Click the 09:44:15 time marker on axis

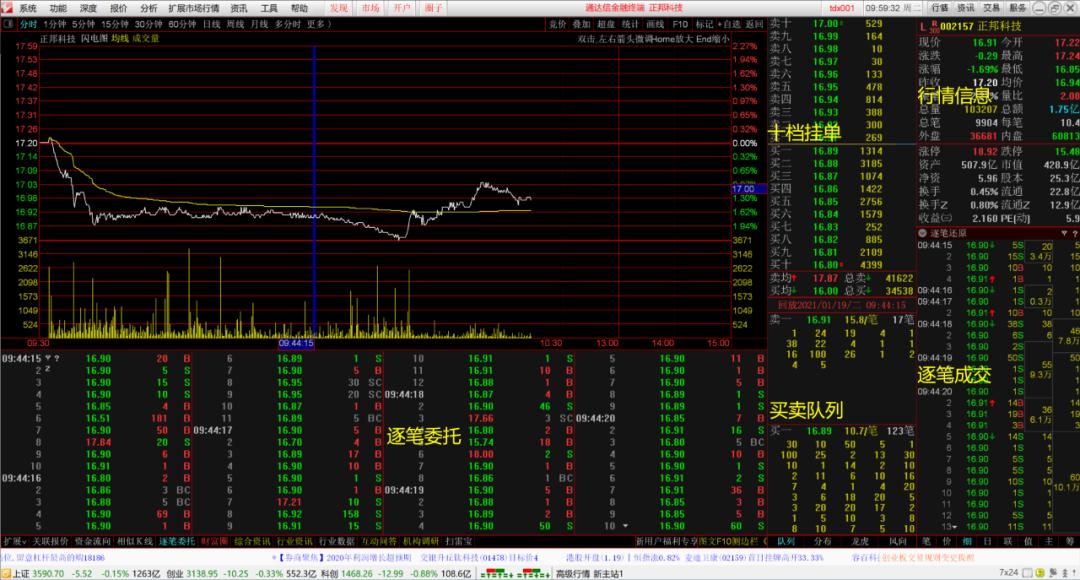pos(296,343)
